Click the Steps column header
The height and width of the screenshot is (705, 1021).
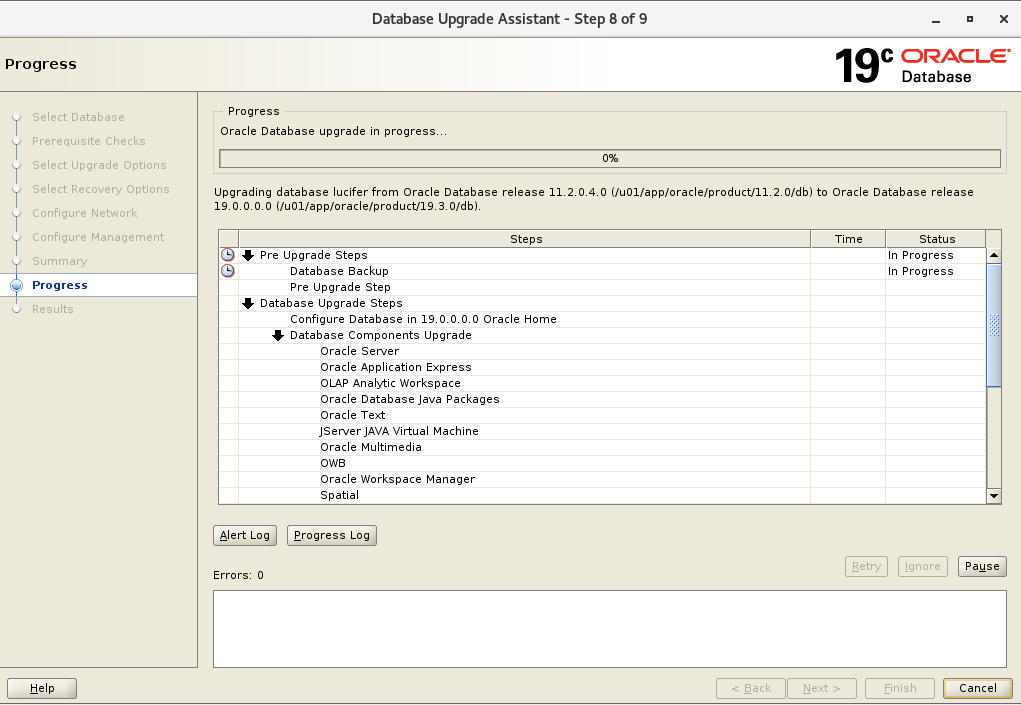(x=525, y=239)
